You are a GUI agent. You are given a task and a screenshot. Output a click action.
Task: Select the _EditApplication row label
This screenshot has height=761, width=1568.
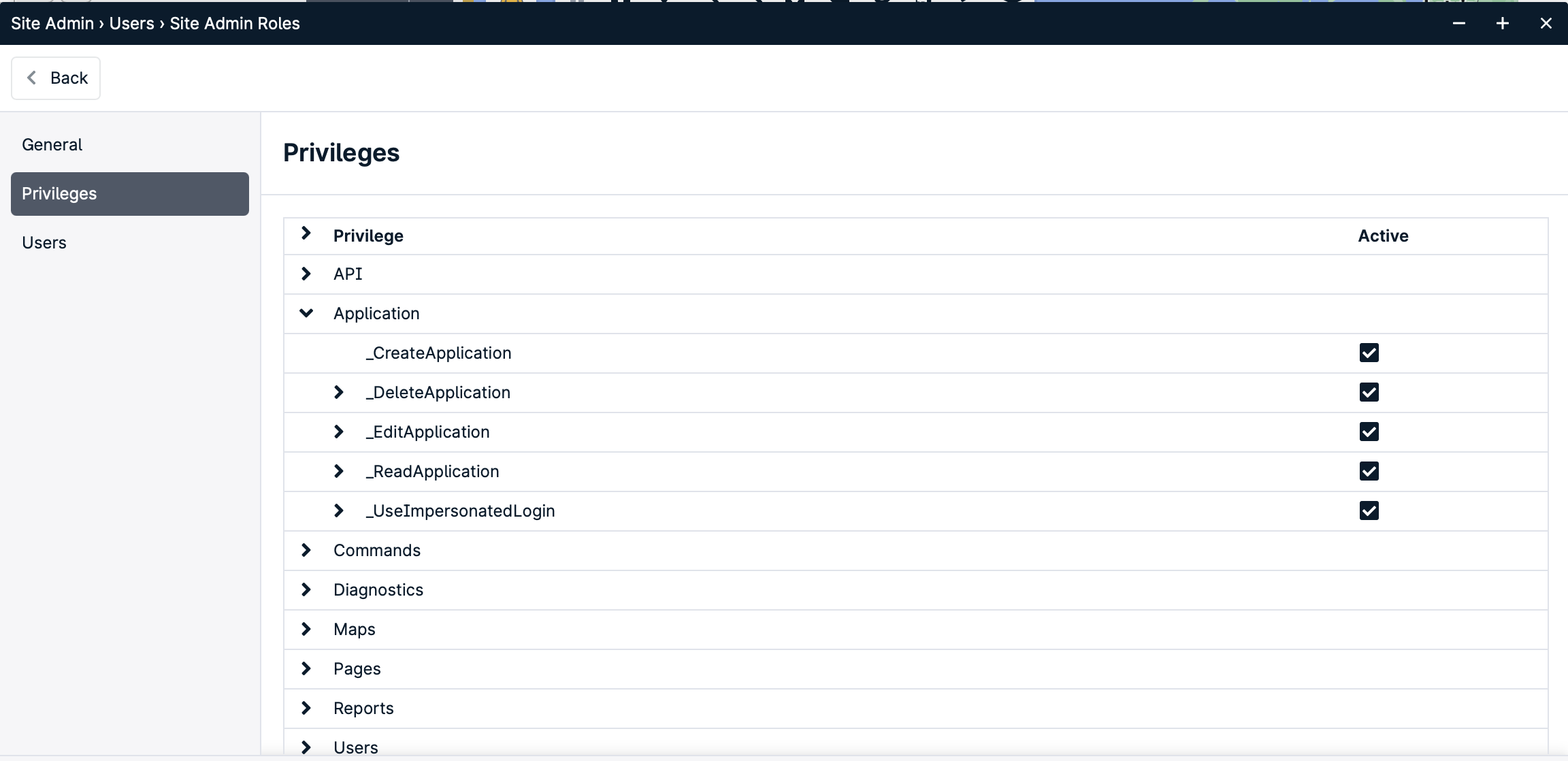click(427, 432)
